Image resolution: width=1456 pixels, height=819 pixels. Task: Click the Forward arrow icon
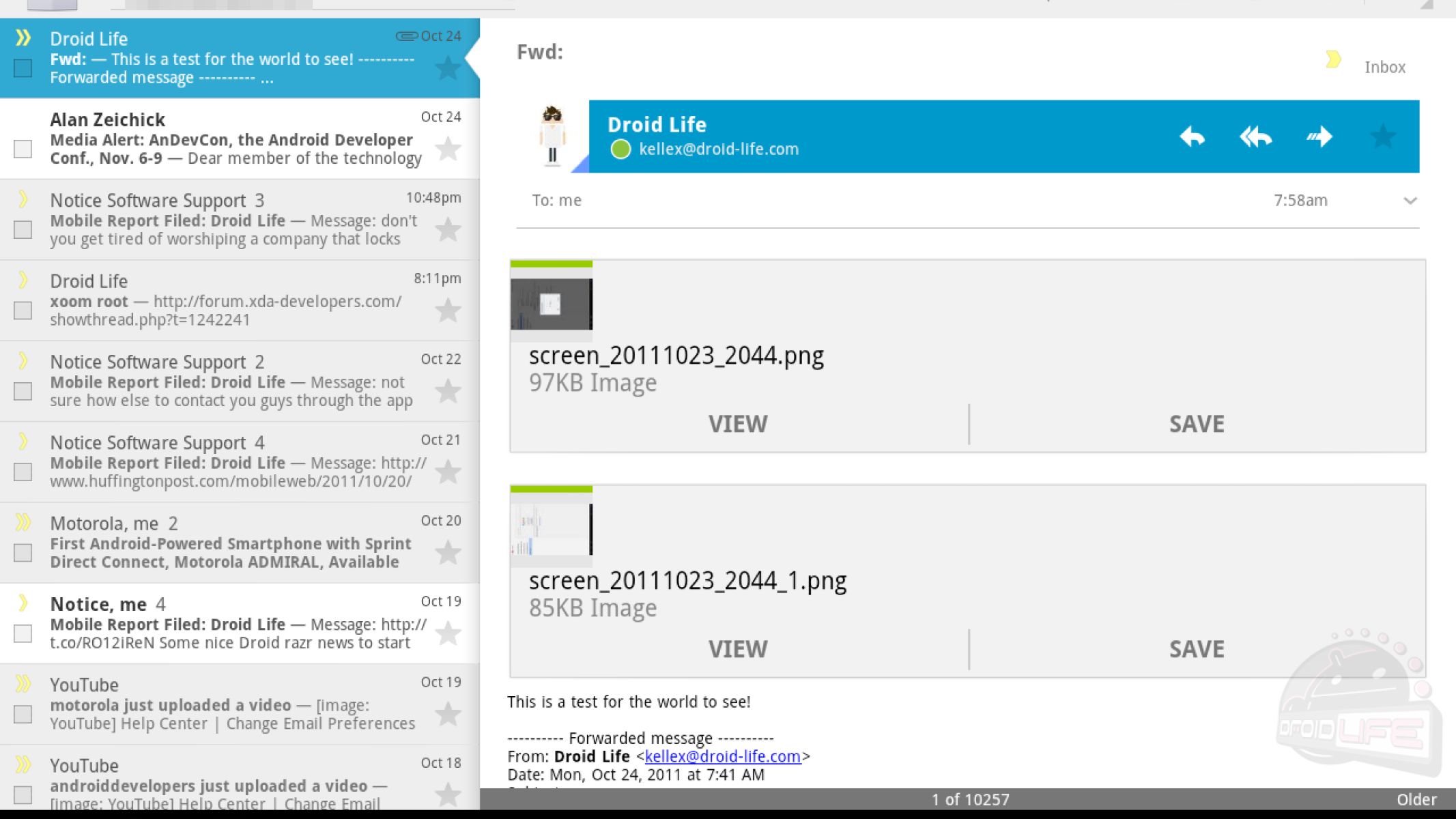[1319, 136]
